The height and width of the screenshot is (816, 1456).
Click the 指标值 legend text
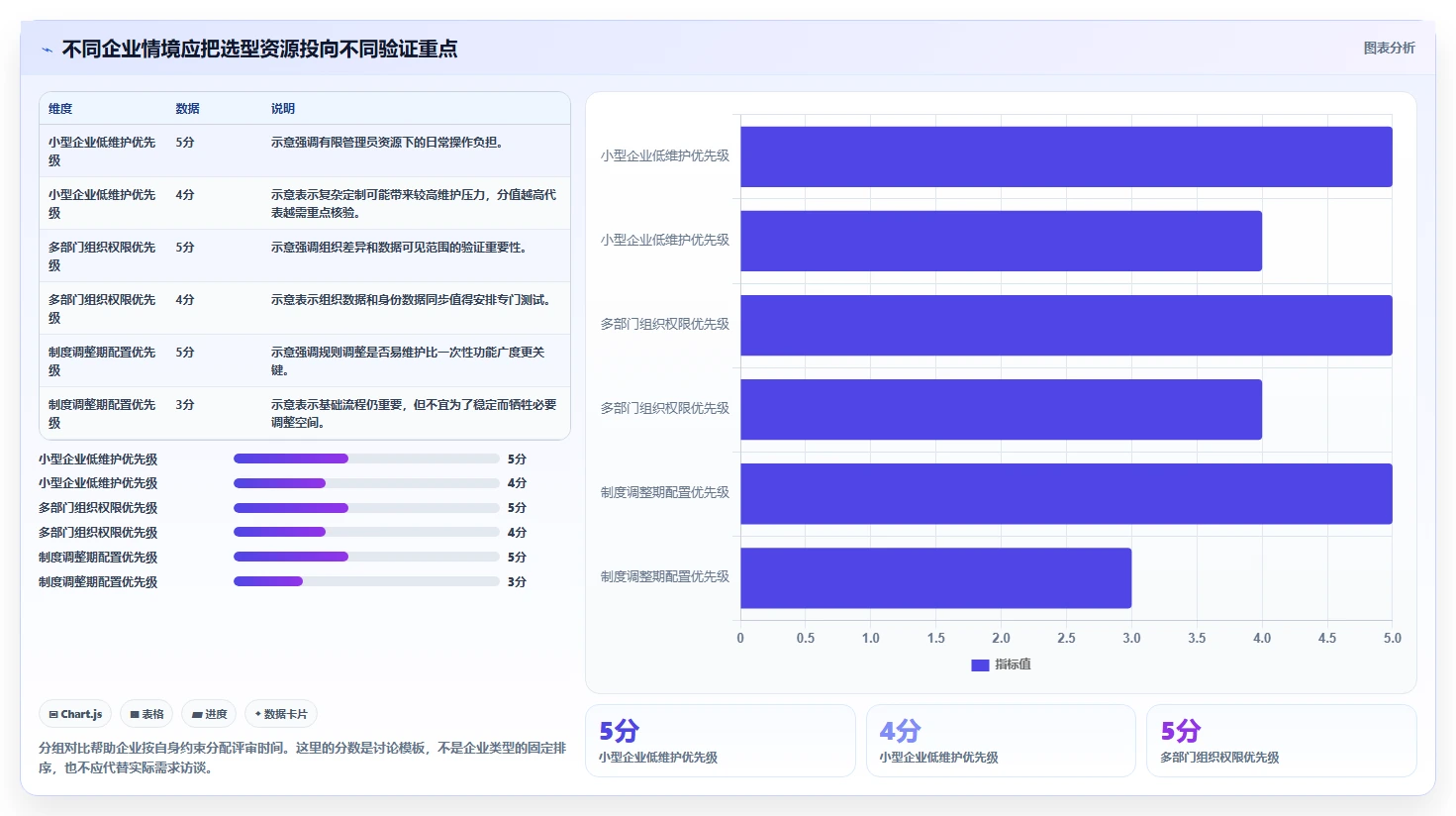(x=1013, y=664)
